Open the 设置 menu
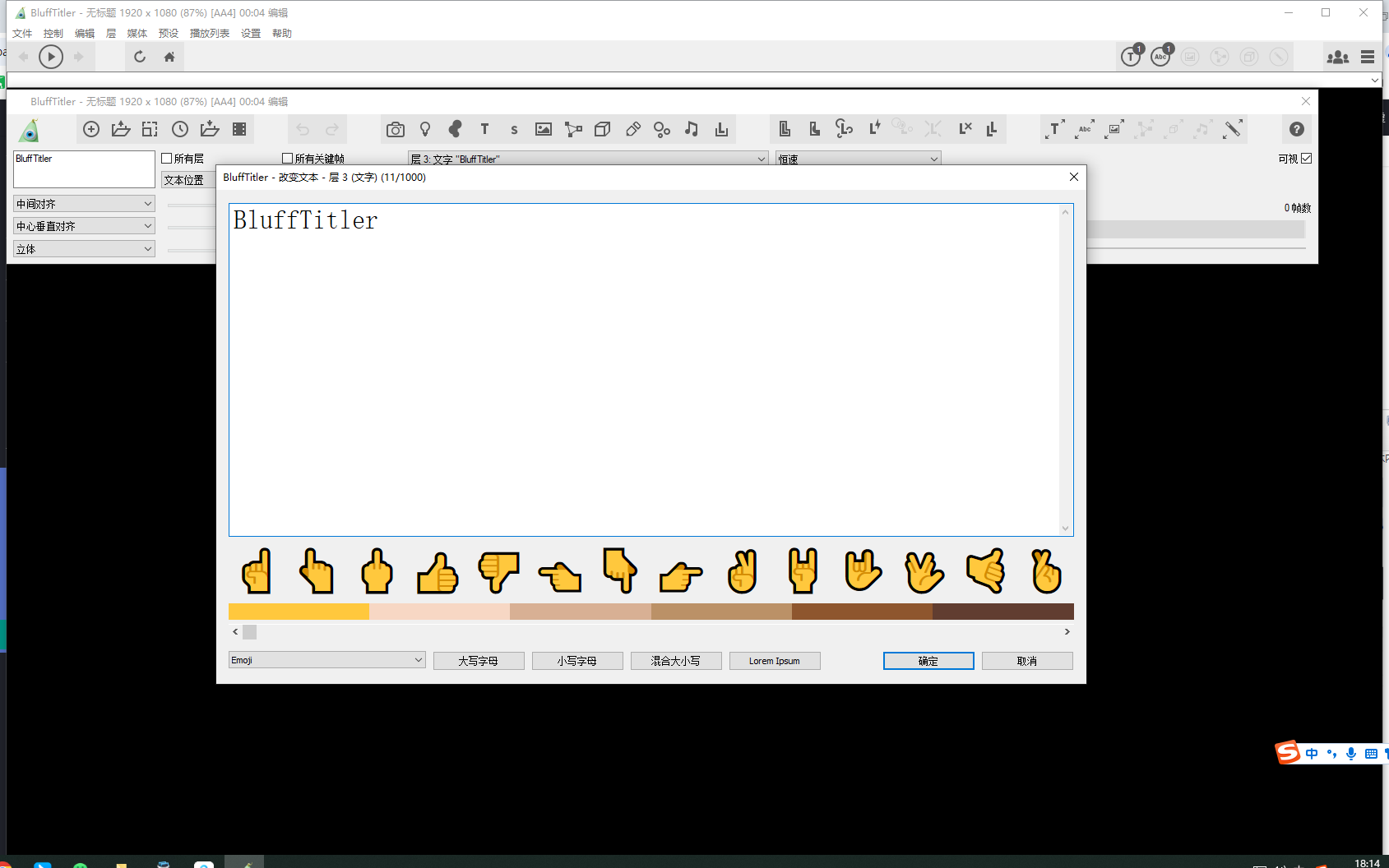 [251, 34]
